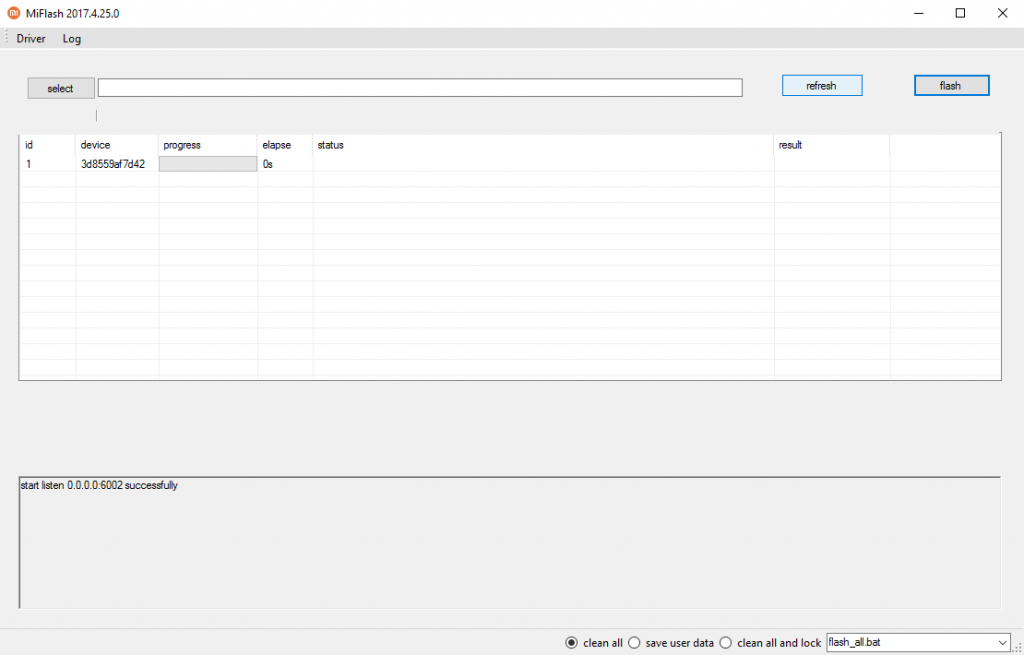Viewport: 1024px width, 655px height.
Task: Click the flash button
Action: pos(951,86)
